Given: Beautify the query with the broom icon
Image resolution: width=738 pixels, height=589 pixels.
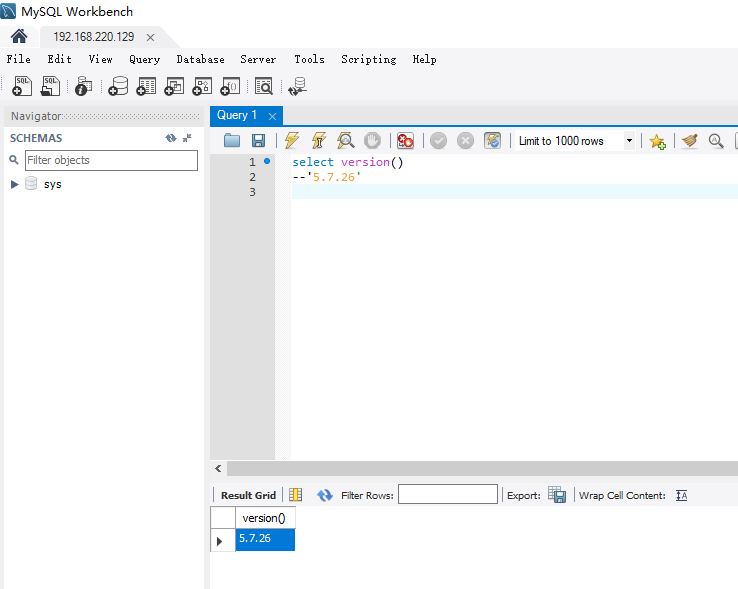Looking at the screenshot, I should tap(690, 140).
